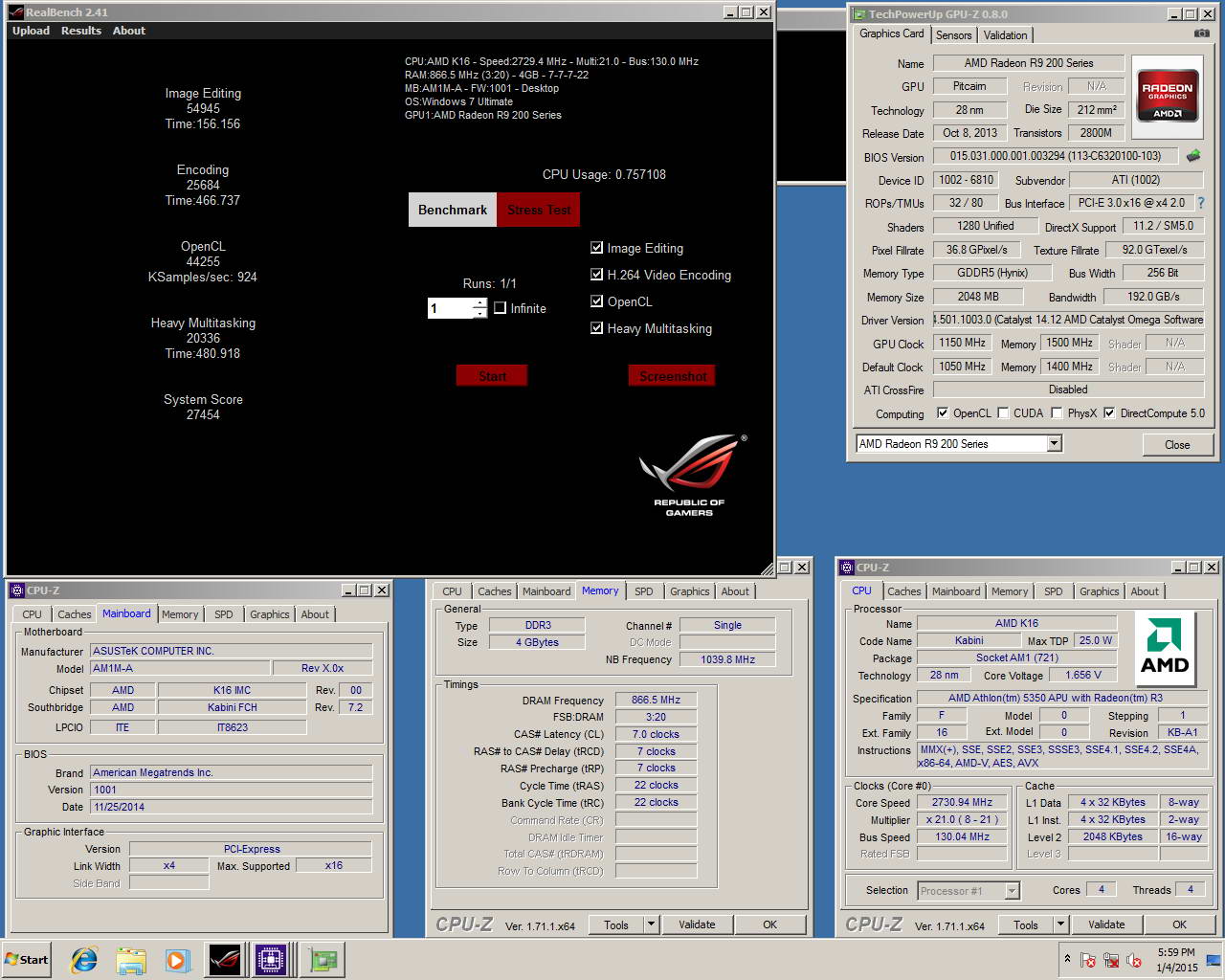This screenshot has height=980, width=1225.
Task: Toggle GPU-Z Computing OpenCL checkbox
Action: [x=943, y=413]
